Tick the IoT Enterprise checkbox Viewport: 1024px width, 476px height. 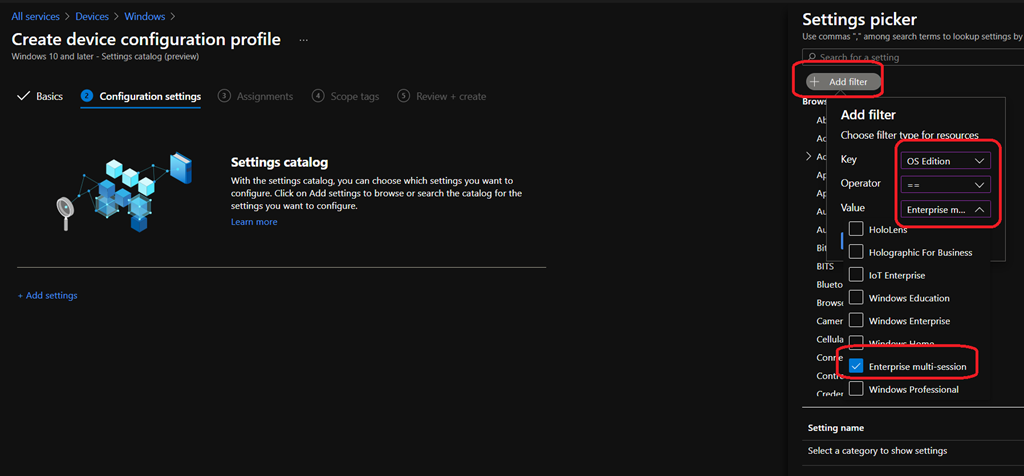(x=856, y=275)
